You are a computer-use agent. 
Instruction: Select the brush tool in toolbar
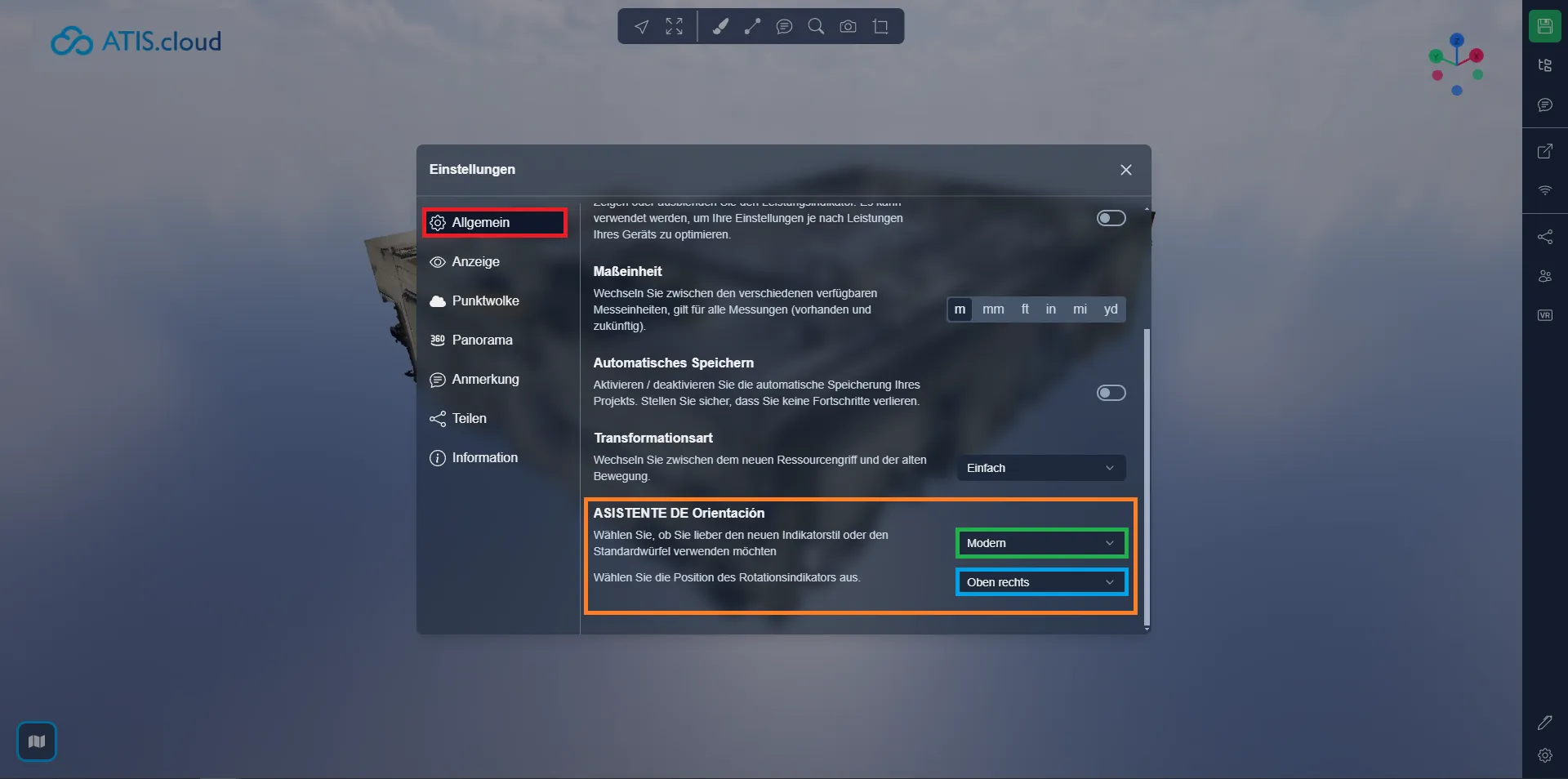point(719,27)
